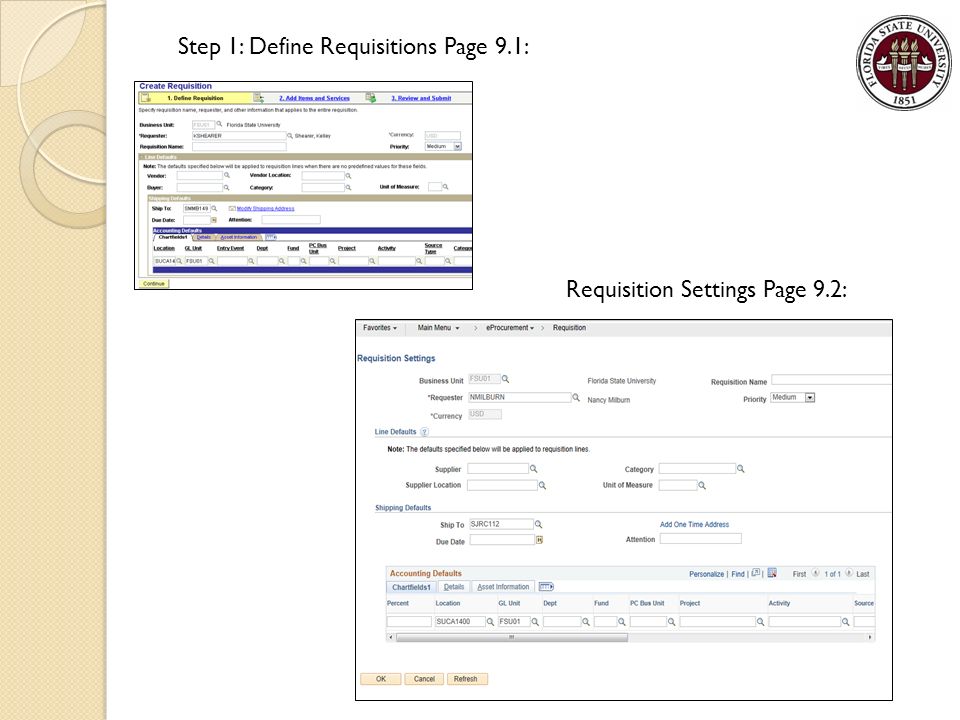This screenshot has height=720, width=960.
Task: Click previous row arrow beside 1 of 1
Action: [x=816, y=574]
